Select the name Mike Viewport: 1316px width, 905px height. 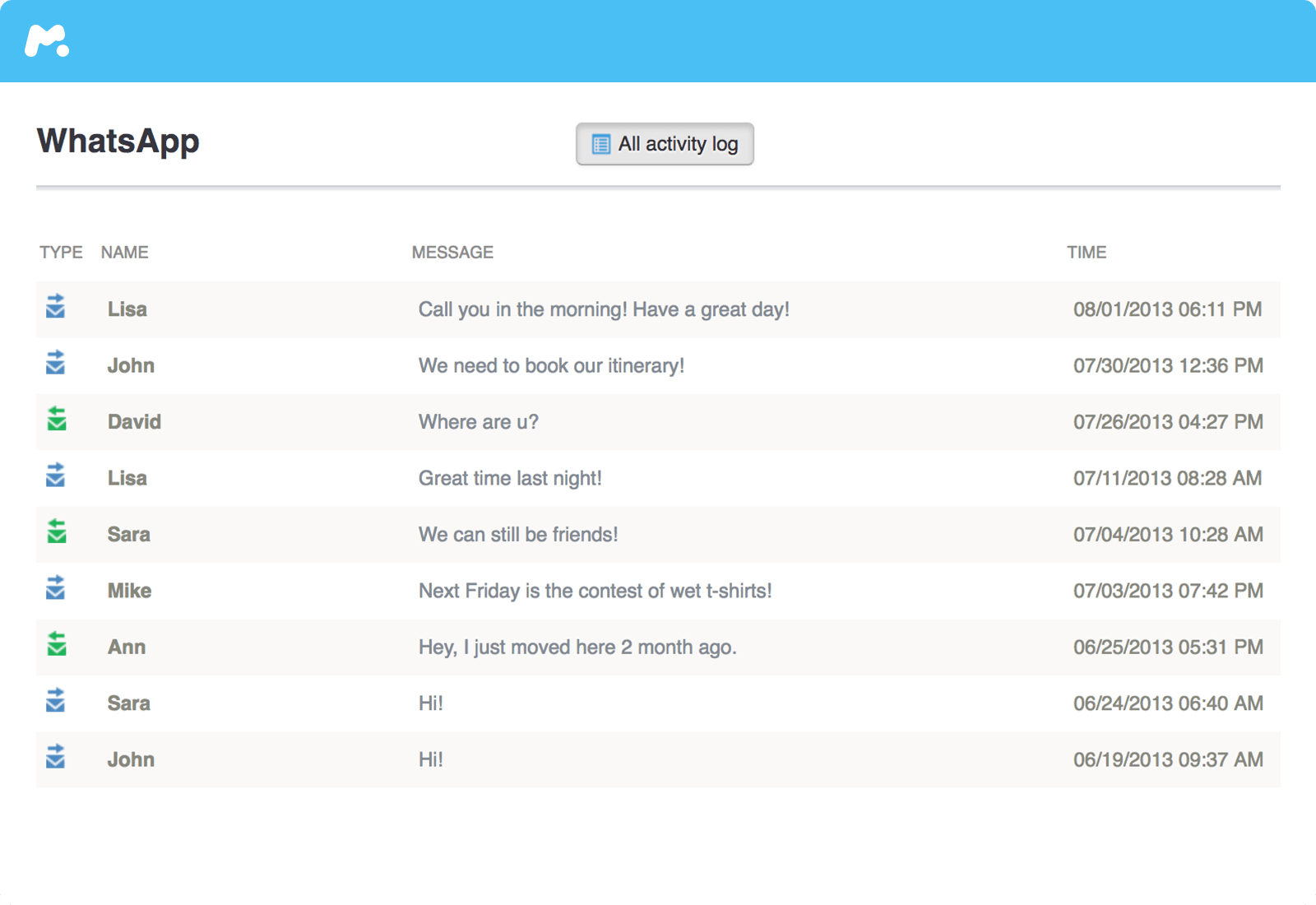click(130, 591)
